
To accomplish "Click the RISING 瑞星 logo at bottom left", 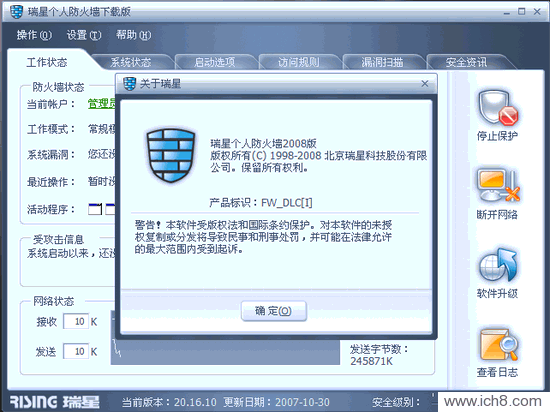I will (55, 402).
